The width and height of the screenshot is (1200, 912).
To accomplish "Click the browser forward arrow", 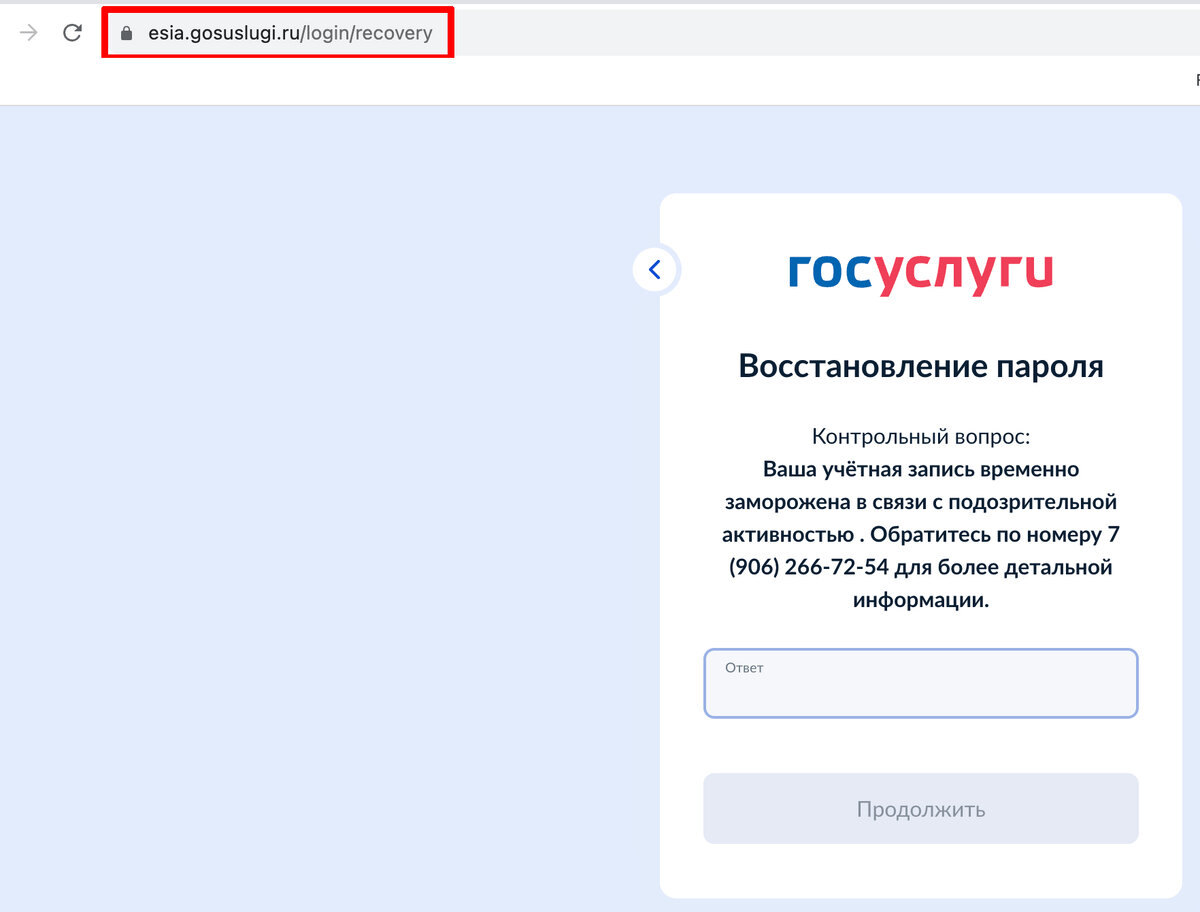I will (x=29, y=33).
